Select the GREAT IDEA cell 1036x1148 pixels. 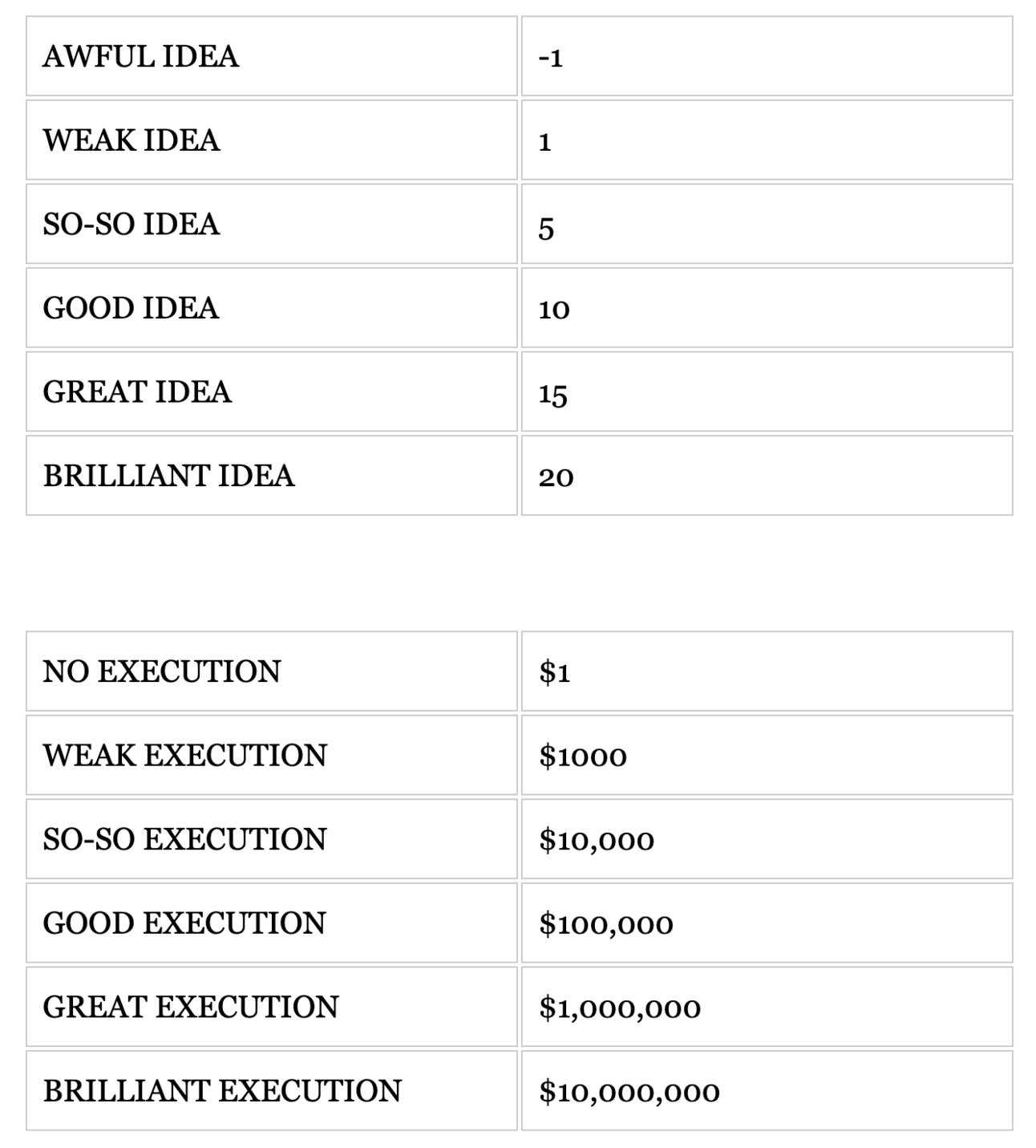click(x=137, y=392)
